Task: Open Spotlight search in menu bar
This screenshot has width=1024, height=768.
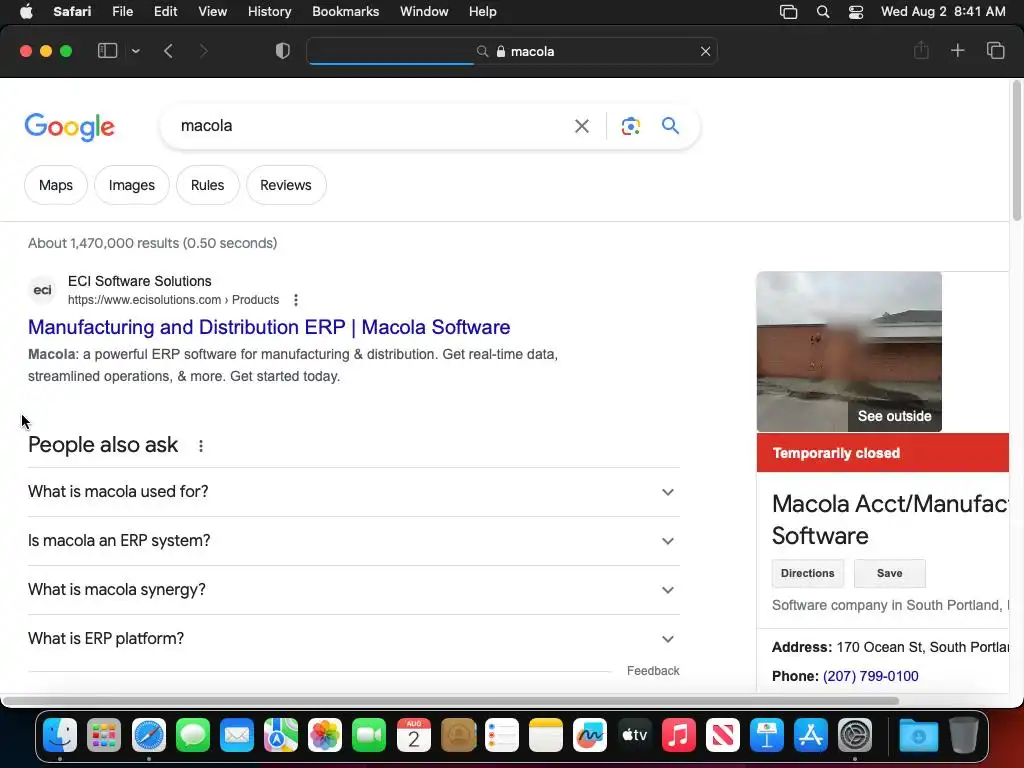Action: (x=823, y=12)
